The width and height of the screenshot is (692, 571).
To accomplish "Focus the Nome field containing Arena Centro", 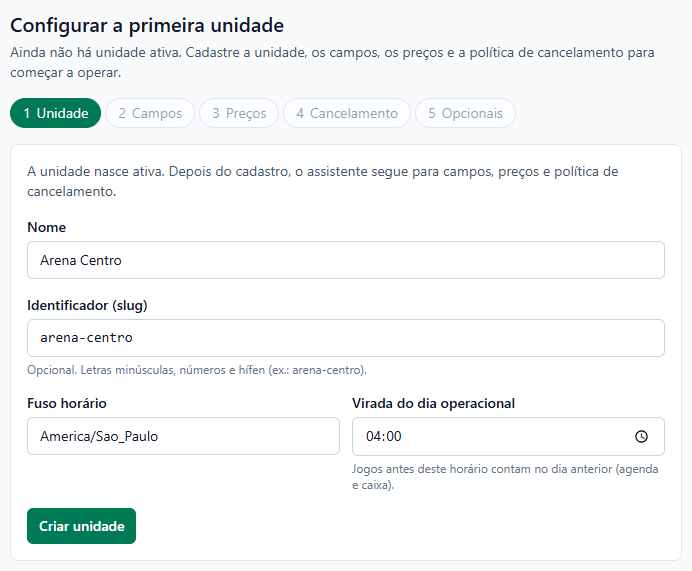I will click(x=346, y=260).
